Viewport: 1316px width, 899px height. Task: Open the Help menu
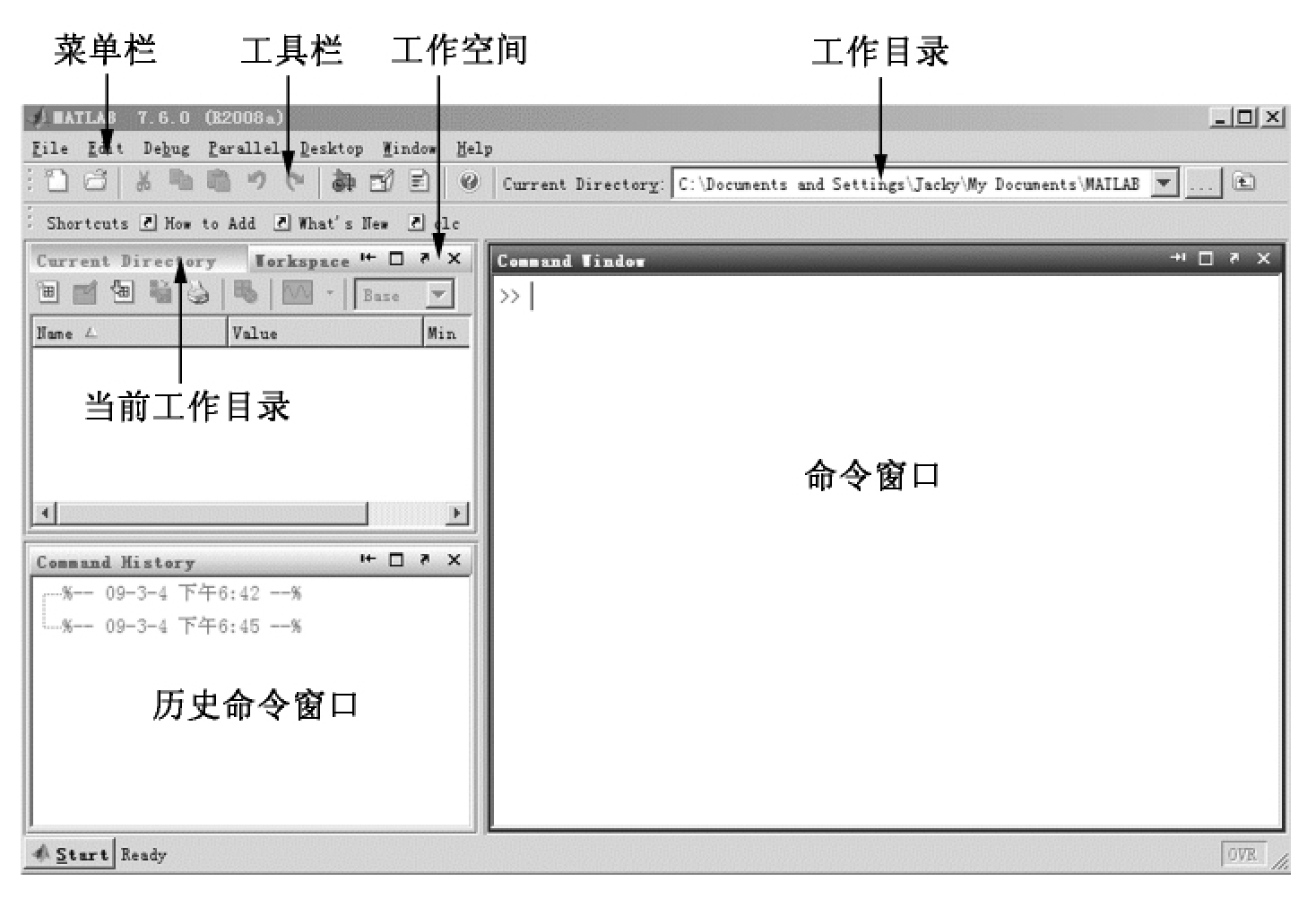pos(474,149)
